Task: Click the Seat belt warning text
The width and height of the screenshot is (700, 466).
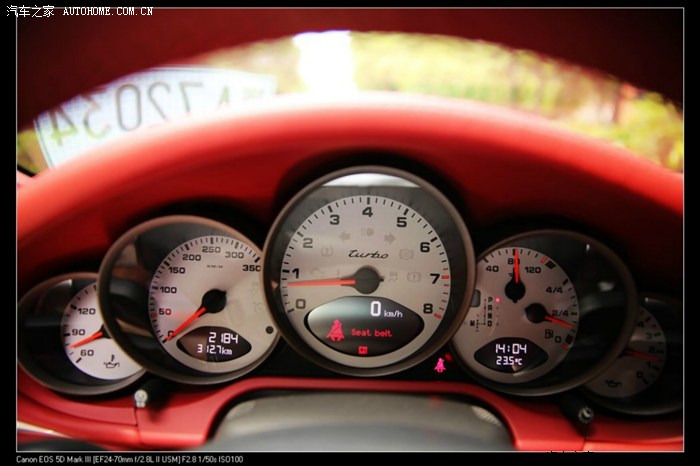Action: pos(372,332)
